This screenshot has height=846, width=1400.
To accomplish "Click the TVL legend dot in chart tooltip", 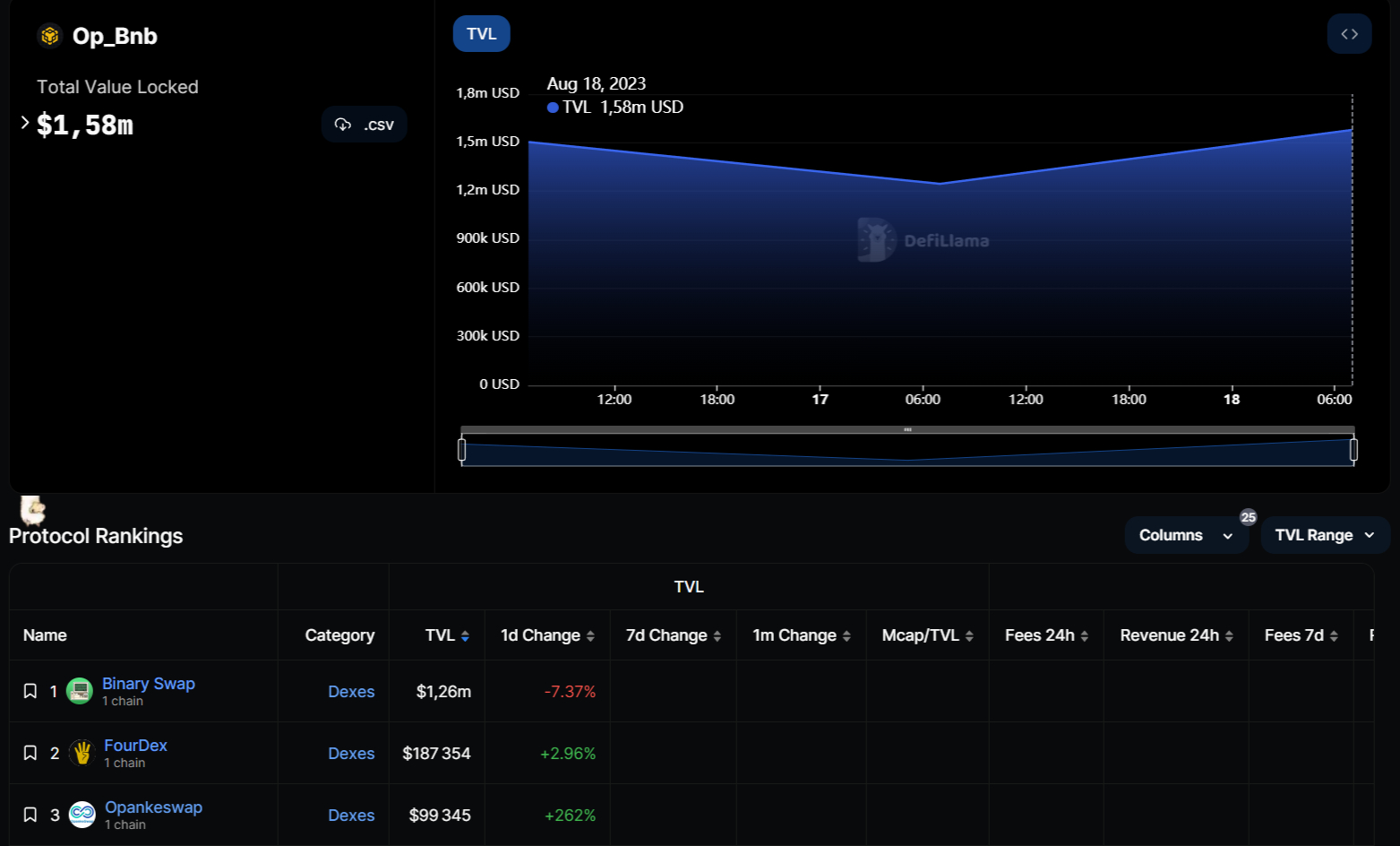I will (x=553, y=108).
